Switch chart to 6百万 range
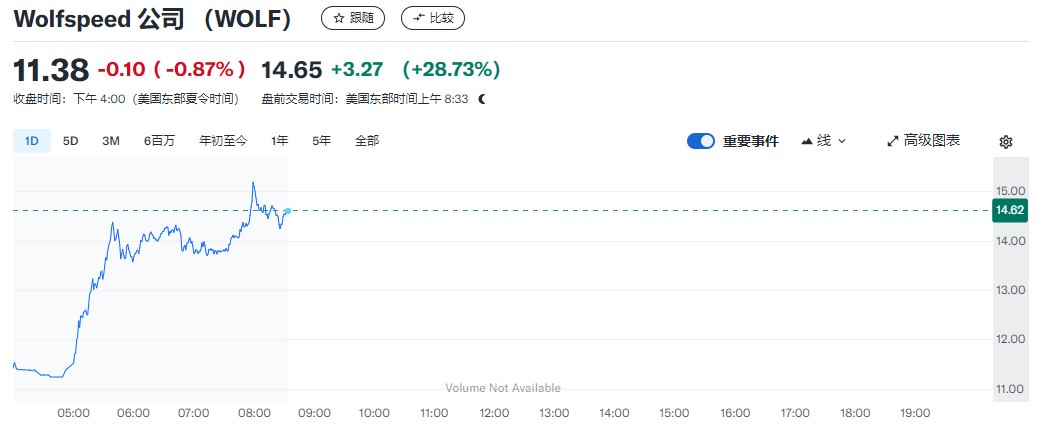The height and width of the screenshot is (442, 1048). point(159,141)
